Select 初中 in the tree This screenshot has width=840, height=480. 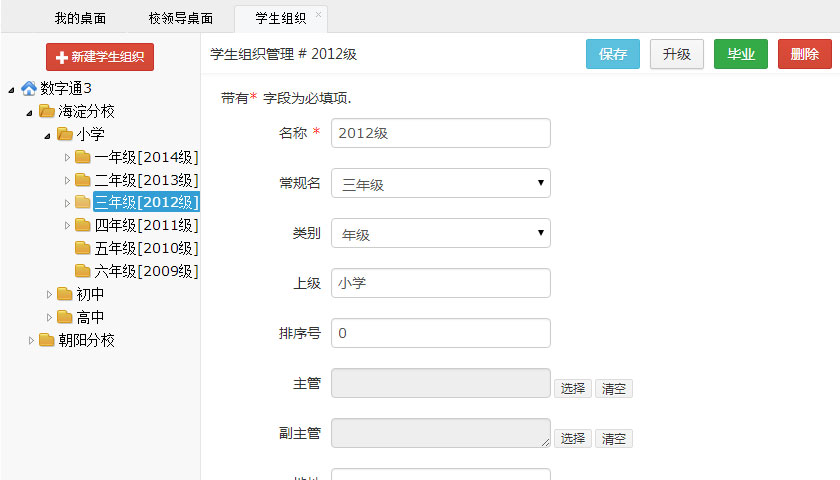(90, 294)
